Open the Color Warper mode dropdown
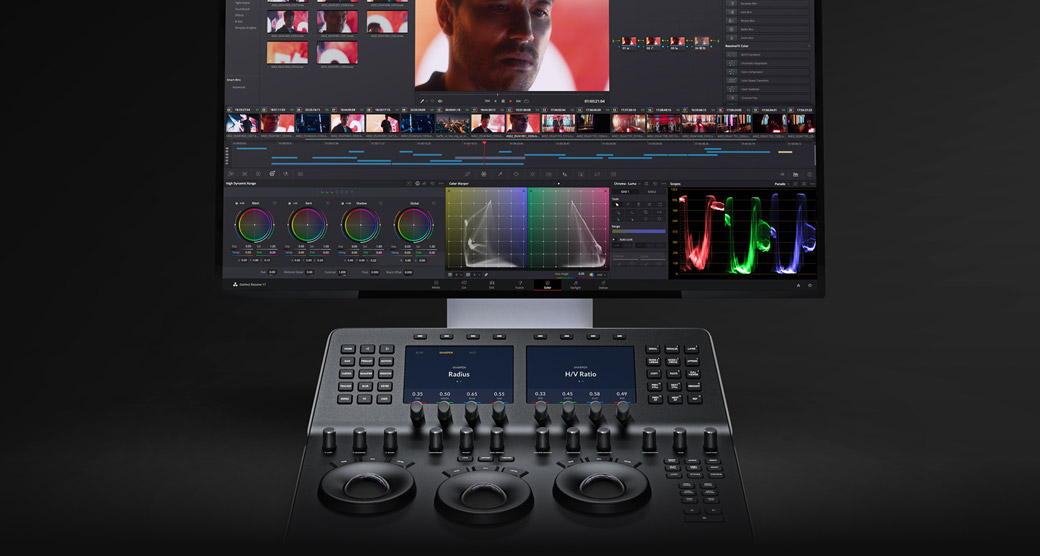This screenshot has height=556, width=1040. (x=558, y=184)
